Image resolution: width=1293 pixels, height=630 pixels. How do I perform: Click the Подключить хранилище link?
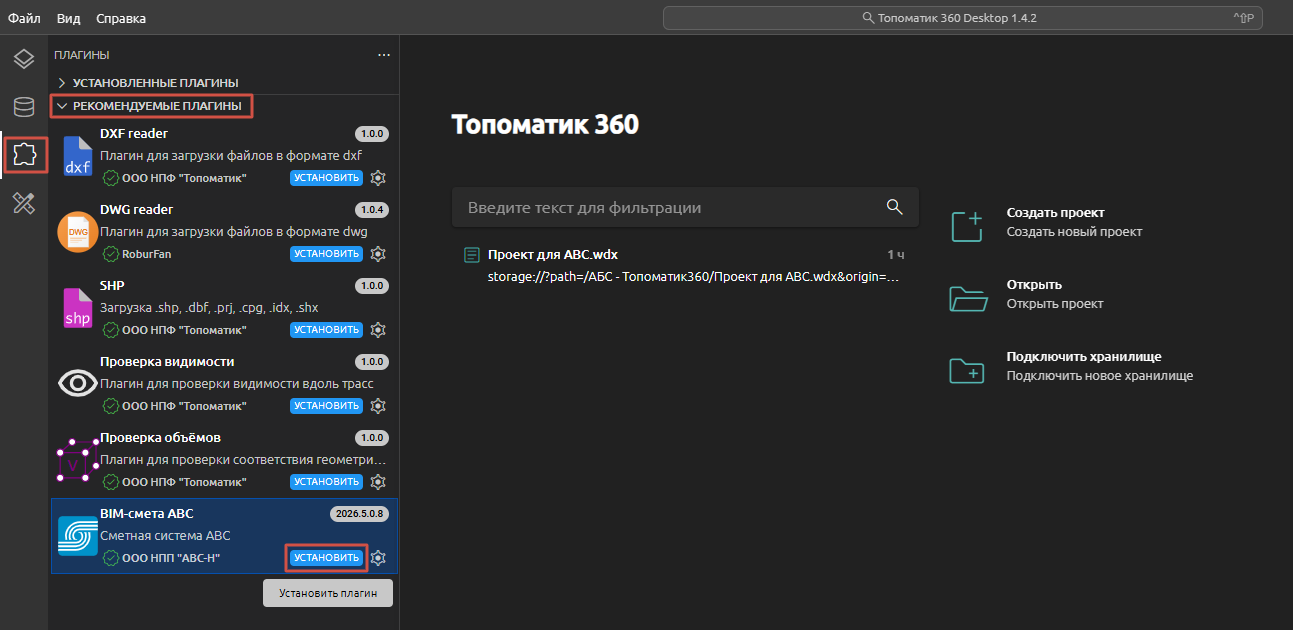coord(1084,357)
